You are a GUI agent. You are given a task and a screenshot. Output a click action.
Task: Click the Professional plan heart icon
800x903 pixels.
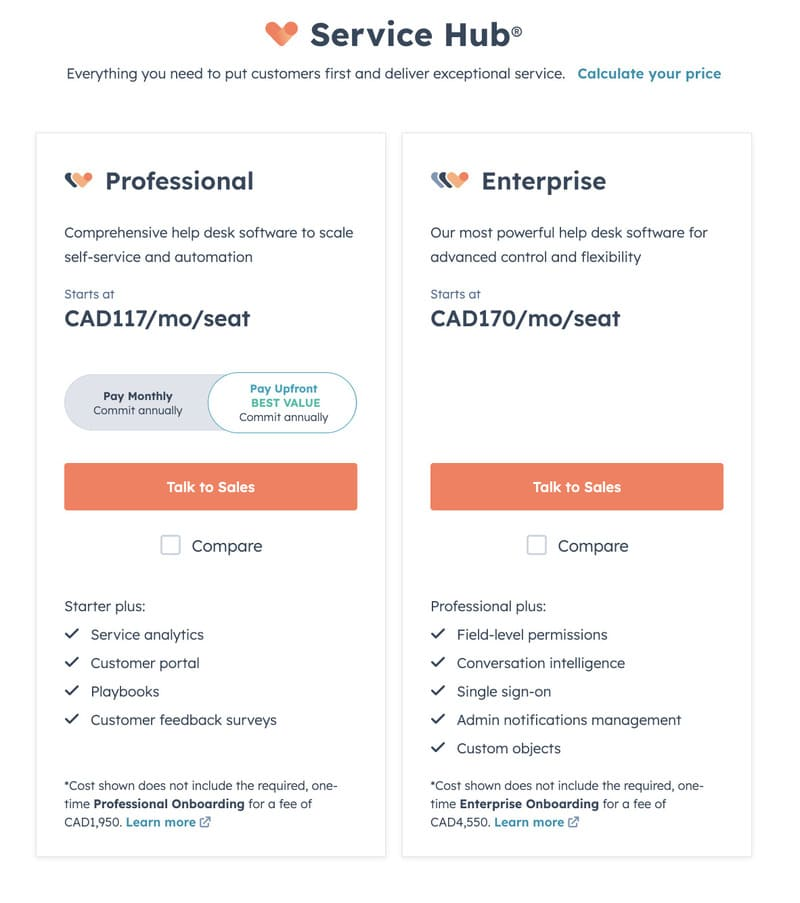[x=80, y=180]
